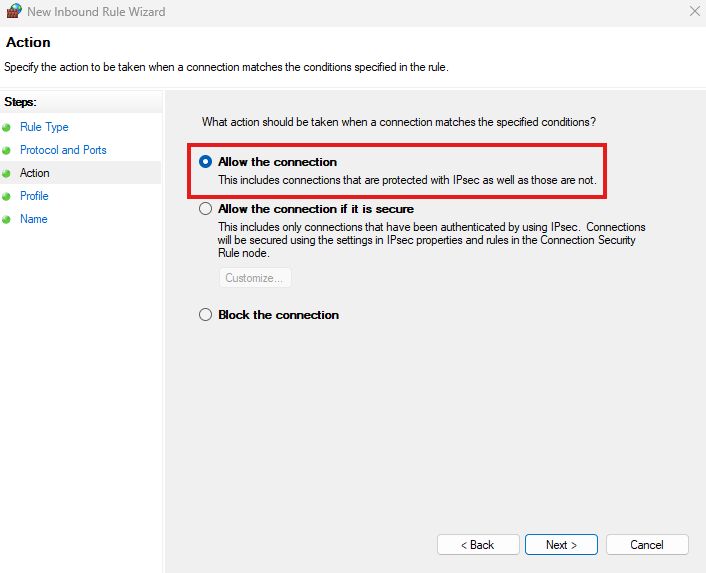Select the 'Allow the connection' radio button

pos(206,162)
